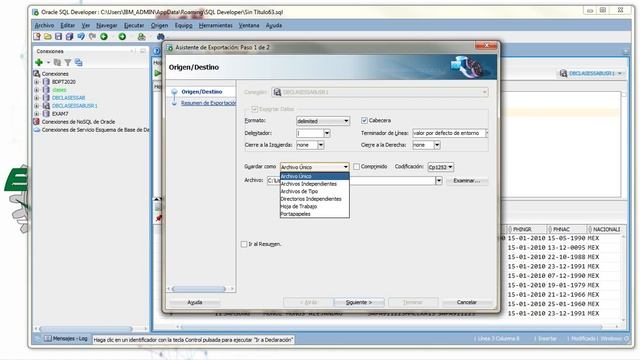
Task: Click the Save toolbar icon
Action: point(58,37)
